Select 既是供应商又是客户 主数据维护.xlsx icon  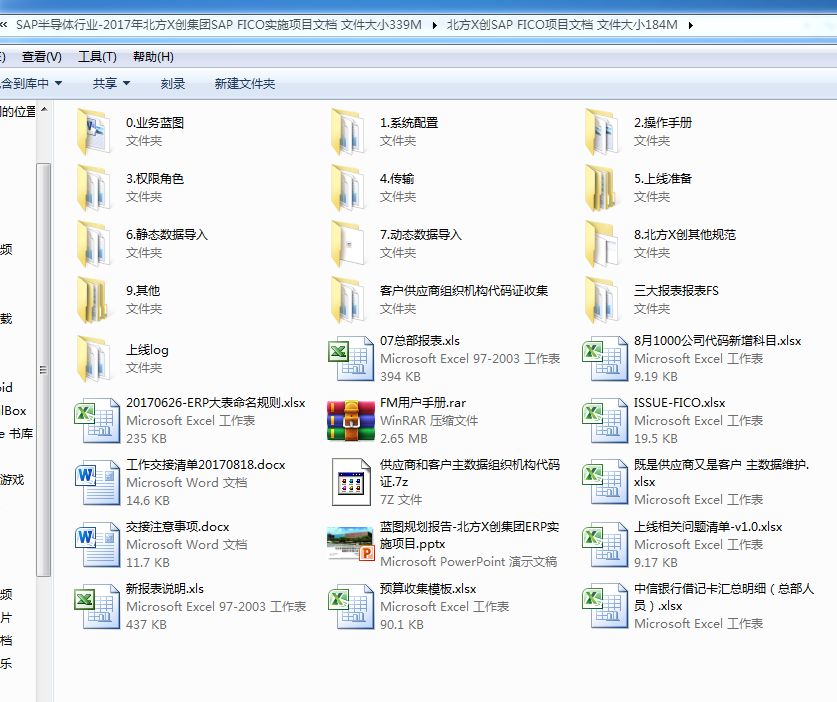point(605,482)
